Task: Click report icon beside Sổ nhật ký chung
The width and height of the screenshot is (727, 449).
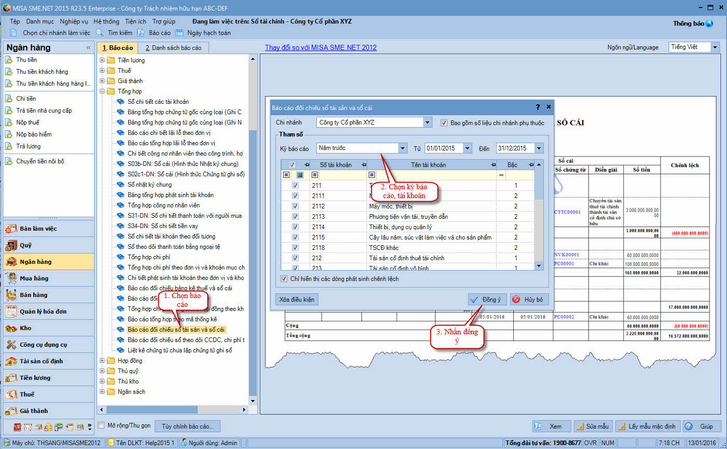Action: pos(121,185)
